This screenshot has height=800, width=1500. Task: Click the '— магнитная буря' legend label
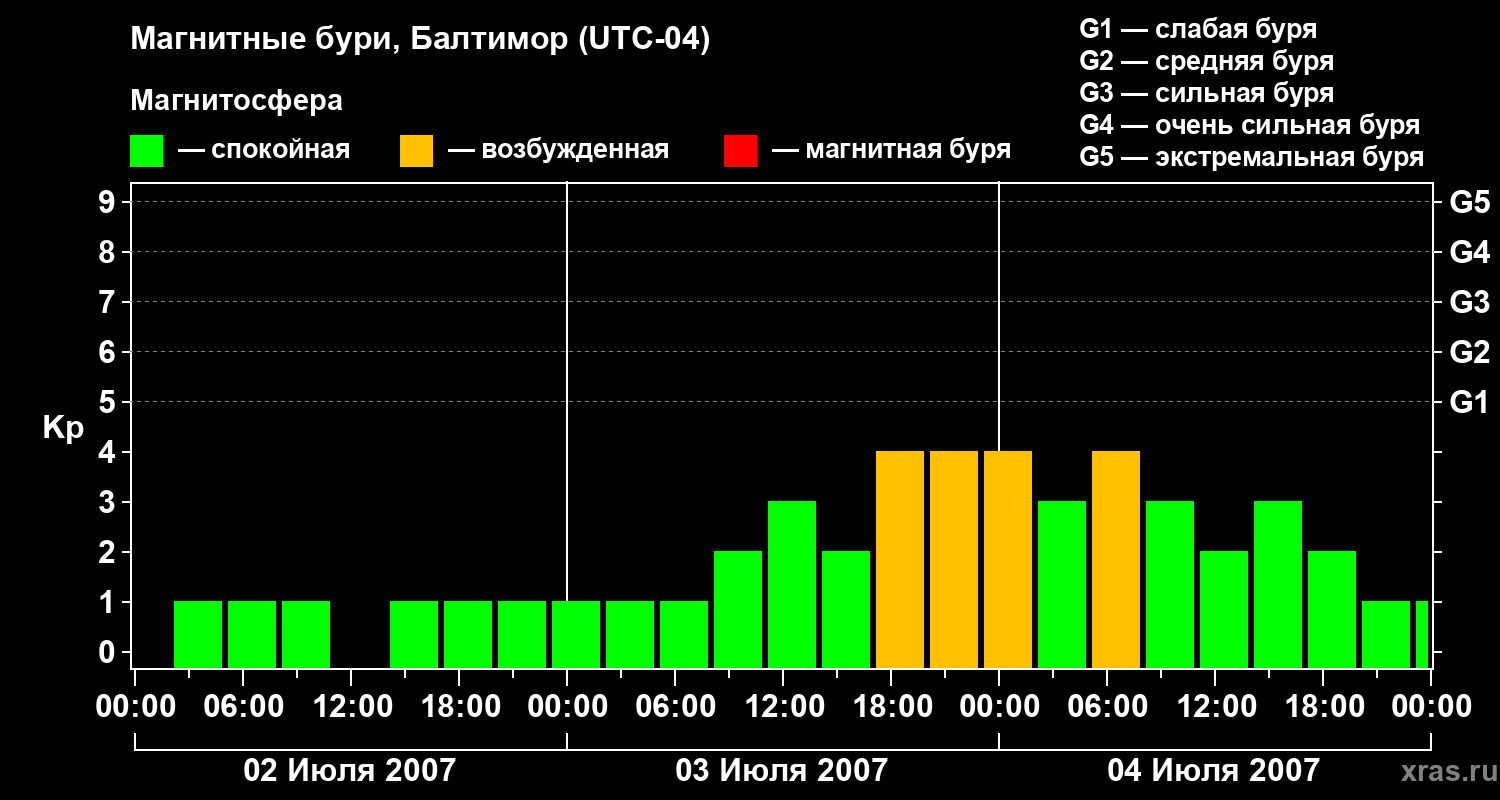pos(891,150)
